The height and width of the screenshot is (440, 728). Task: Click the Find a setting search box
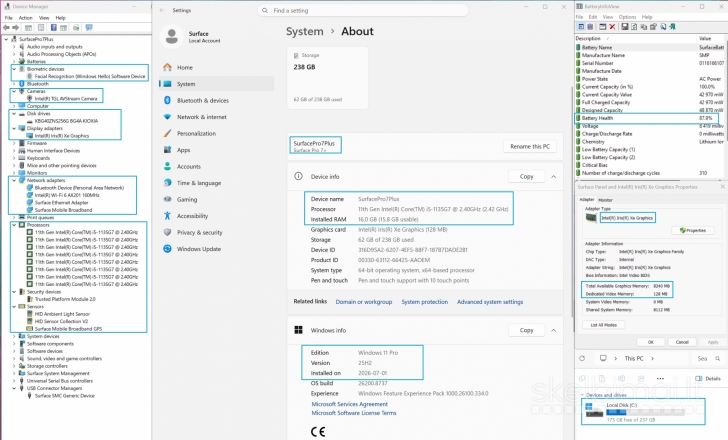point(363,10)
